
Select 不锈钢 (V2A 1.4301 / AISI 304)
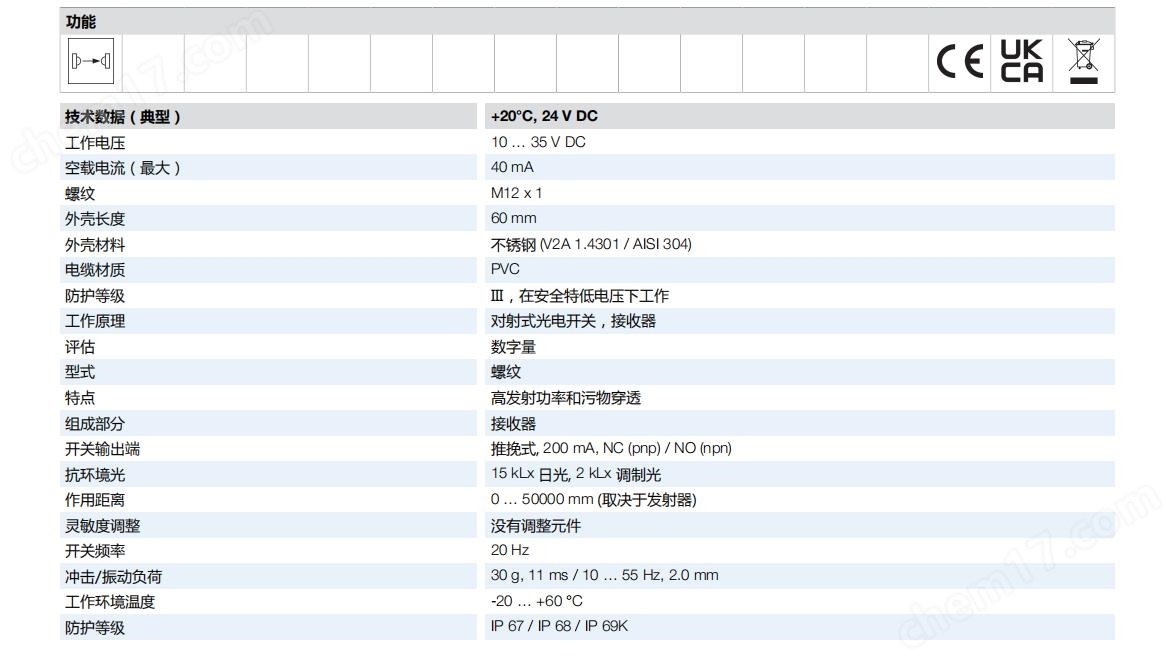[591, 244]
